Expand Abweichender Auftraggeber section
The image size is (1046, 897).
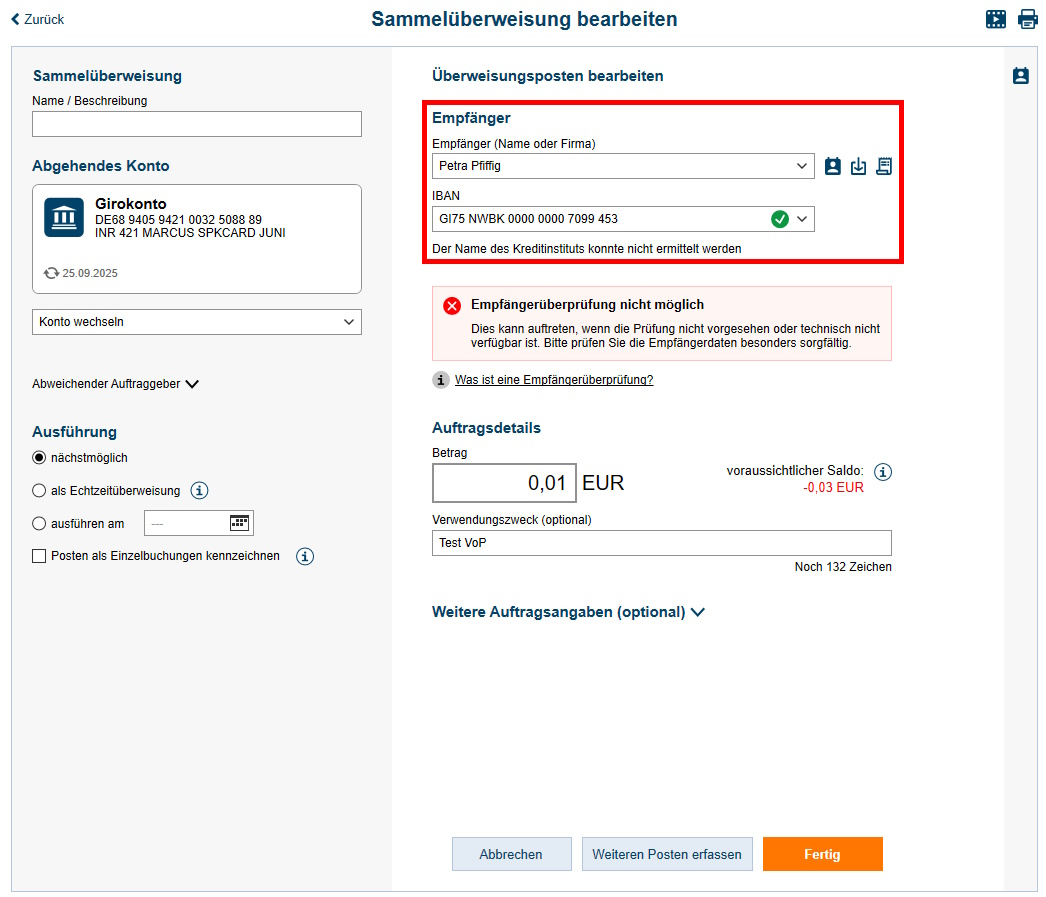pyautogui.click(x=116, y=384)
